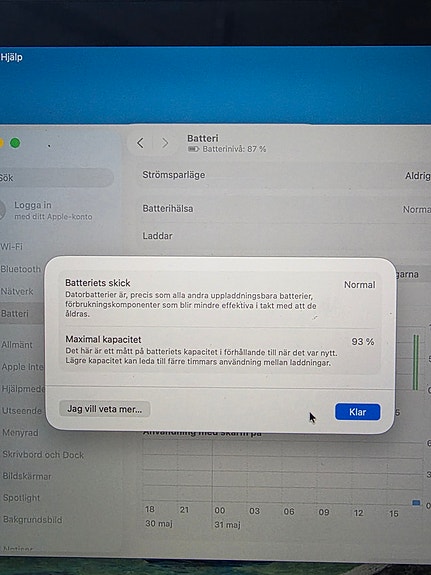Open the Strömsparläge Aldrig dropdown
The height and width of the screenshot is (575, 431).
[x=417, y=176]
